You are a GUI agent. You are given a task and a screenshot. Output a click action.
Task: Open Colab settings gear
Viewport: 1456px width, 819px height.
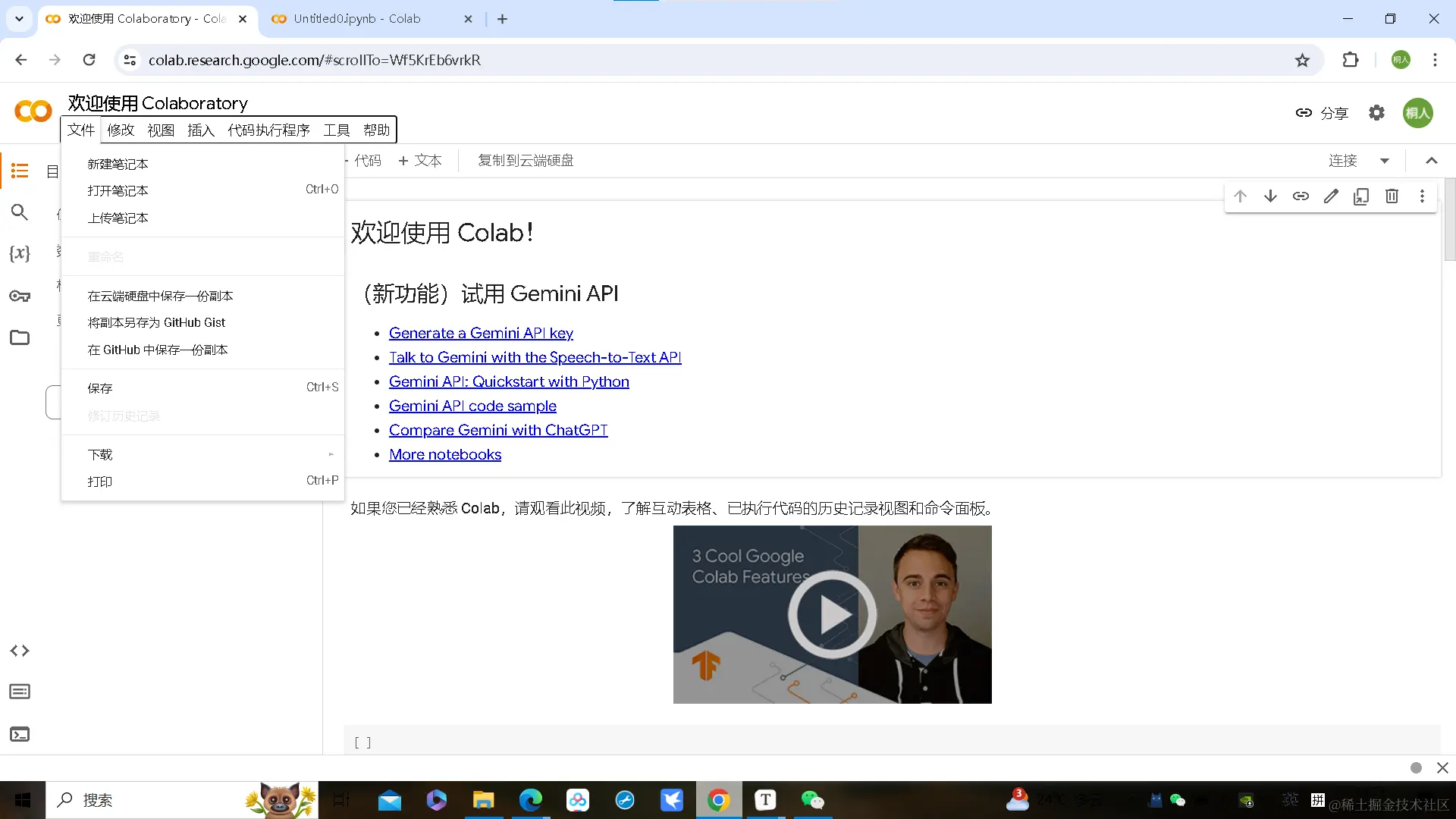[x=1377, y=112]
